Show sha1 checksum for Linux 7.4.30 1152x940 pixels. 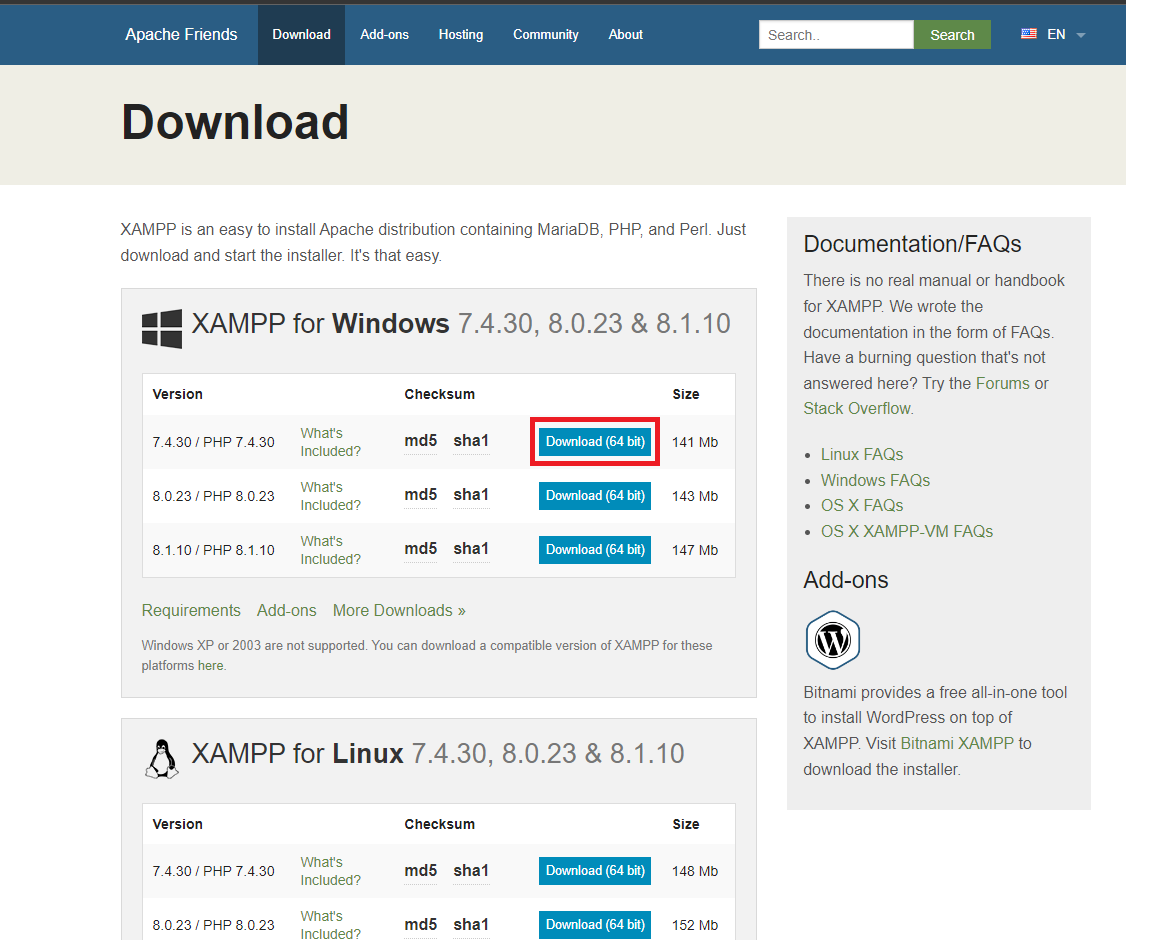click(471, 871)
